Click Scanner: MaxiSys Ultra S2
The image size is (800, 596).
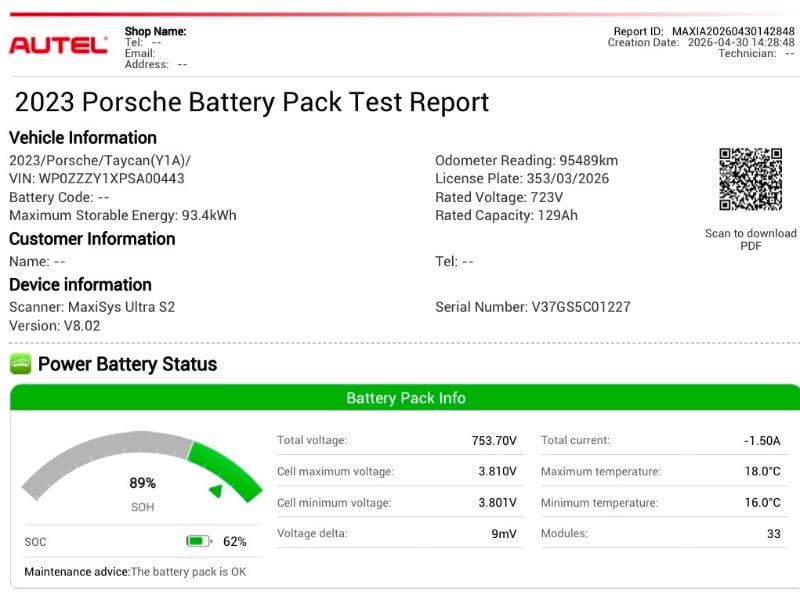pos(92,307)
